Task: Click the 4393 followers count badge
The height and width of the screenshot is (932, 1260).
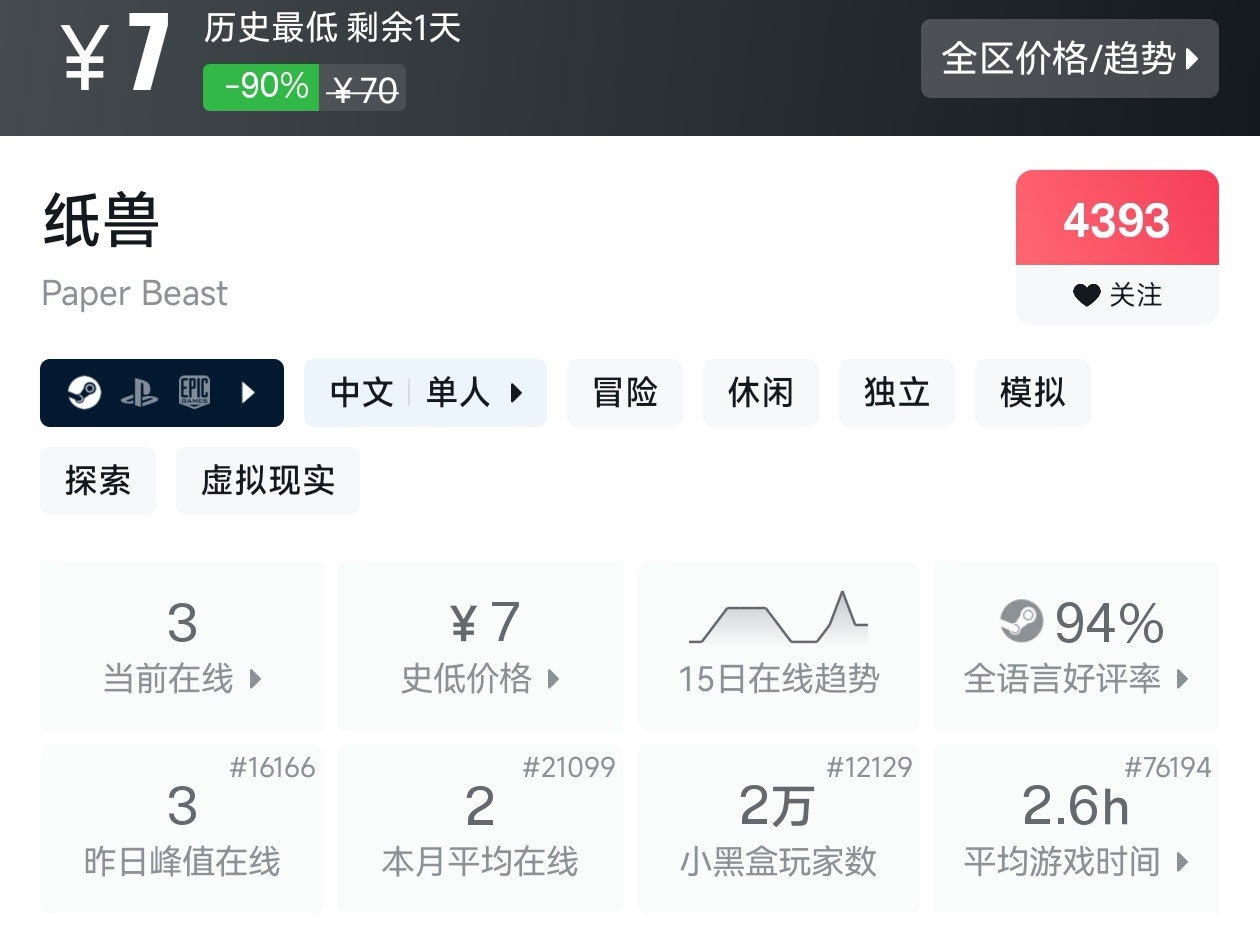Action: click(1117, 220)
